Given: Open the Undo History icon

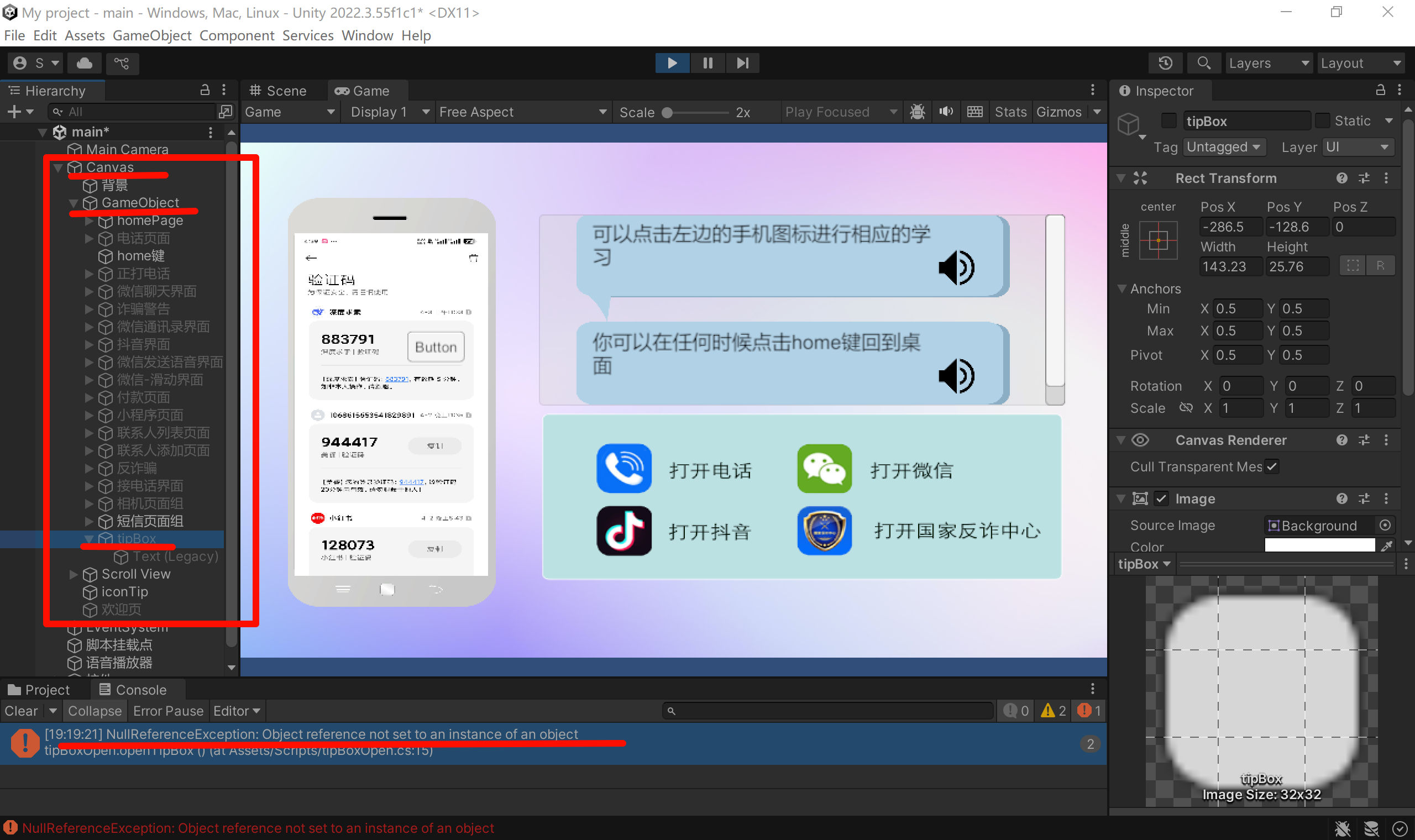Looking at the screenshot, I should (x=1165, y=63).
